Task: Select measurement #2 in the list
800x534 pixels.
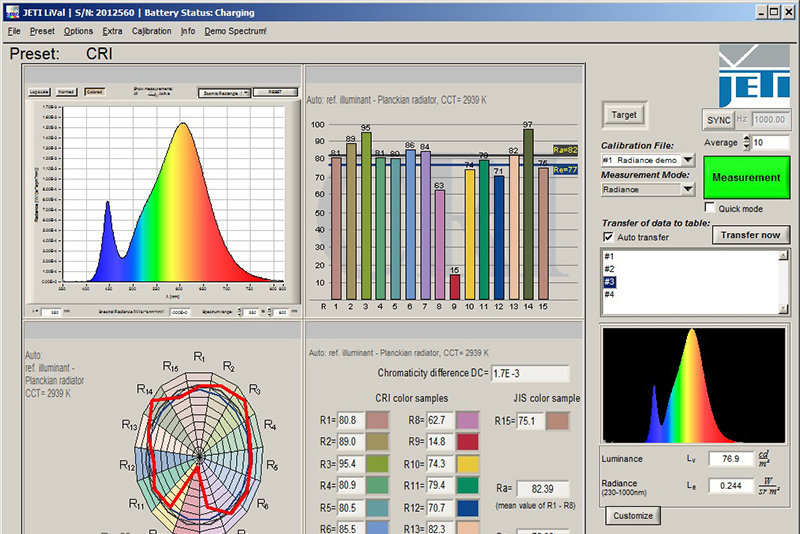Action: (609, 269)
